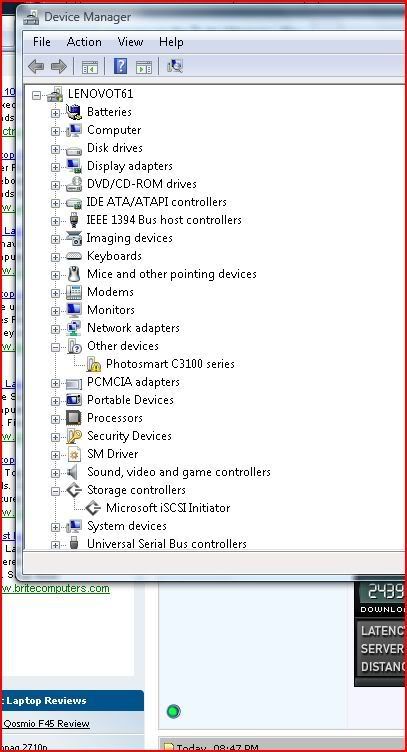Click the Portable Devices icon
407x752 pixels.
[74, 400]
